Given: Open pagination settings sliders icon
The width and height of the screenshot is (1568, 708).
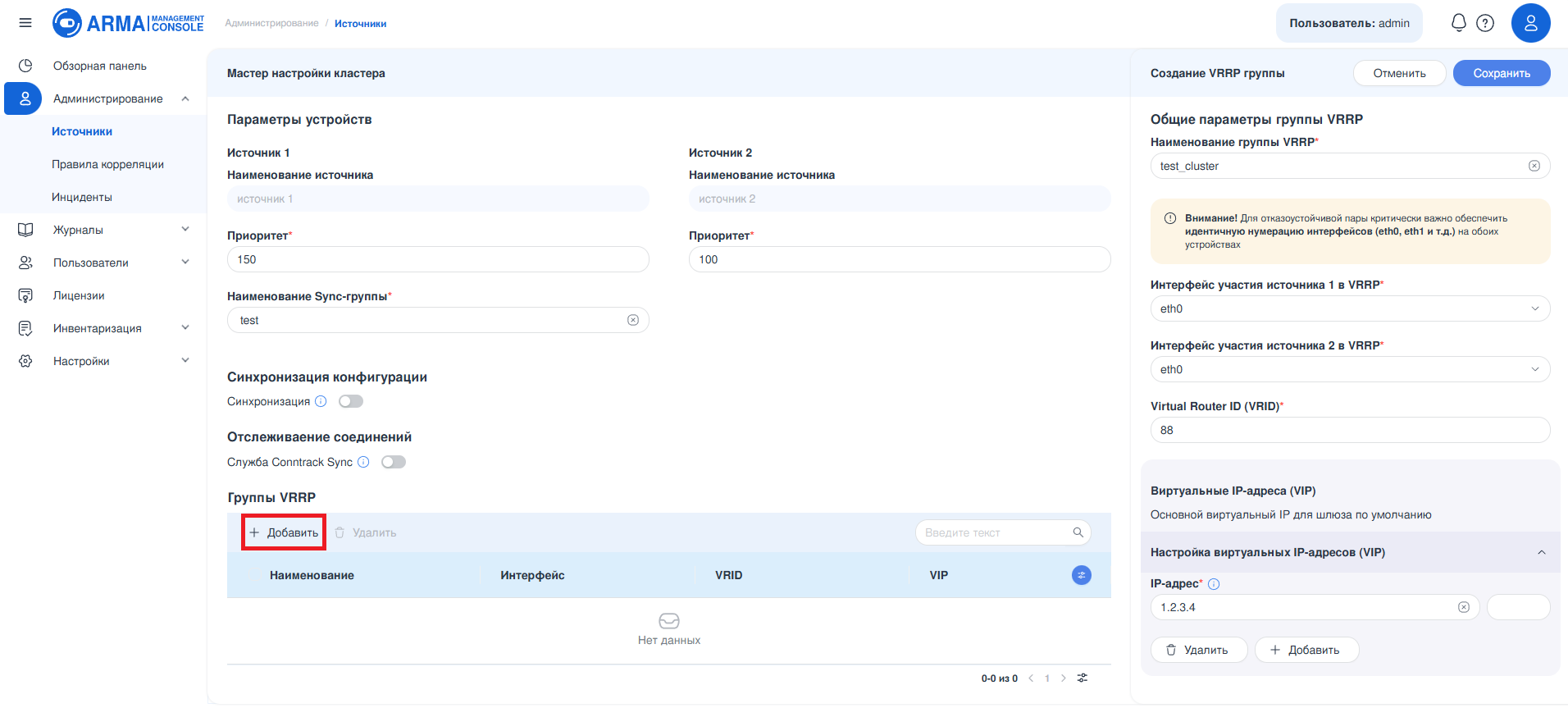Looking at the screenshot, I should pyautogui.click(x=1083, y=678).
